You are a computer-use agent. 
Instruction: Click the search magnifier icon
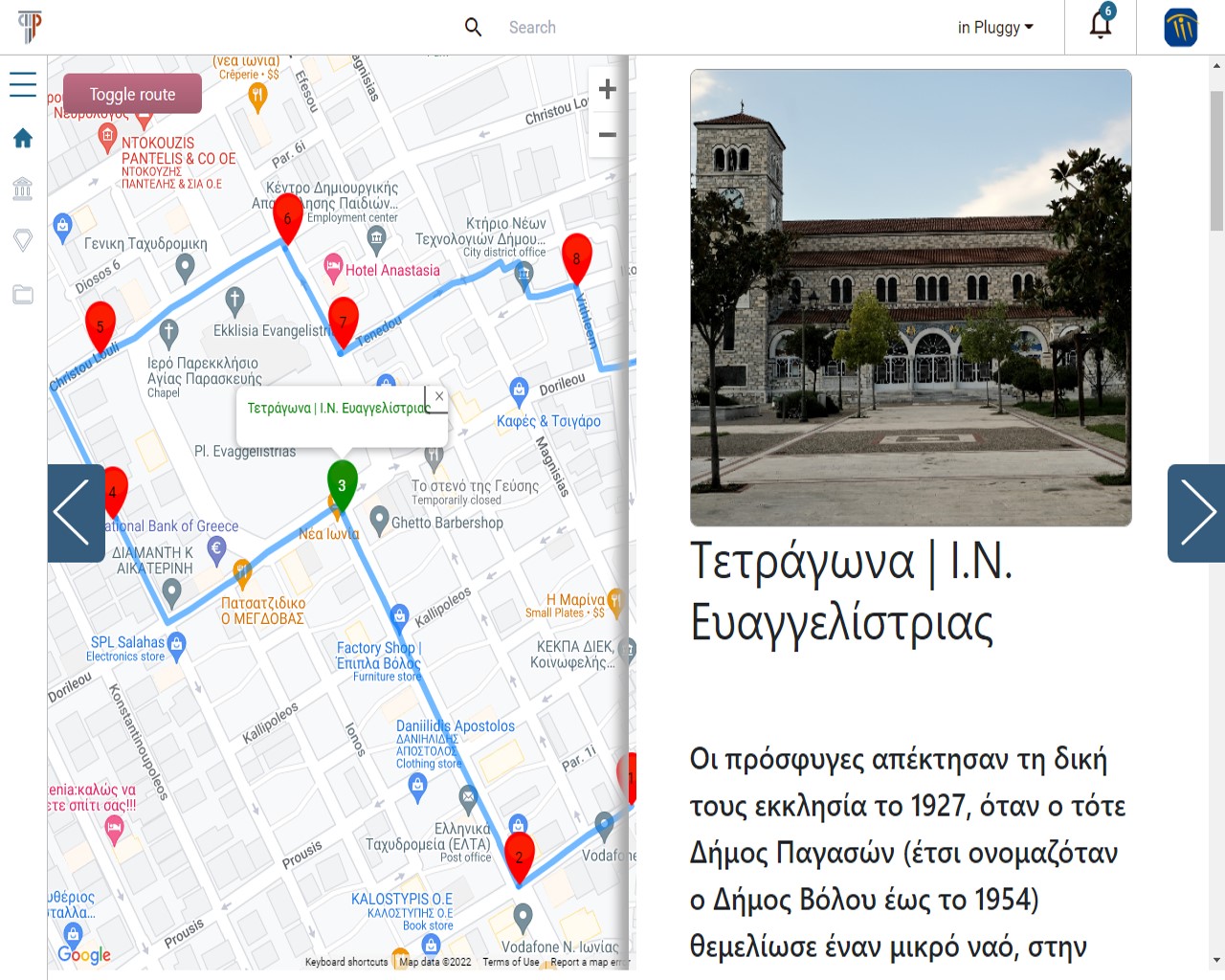473,27
